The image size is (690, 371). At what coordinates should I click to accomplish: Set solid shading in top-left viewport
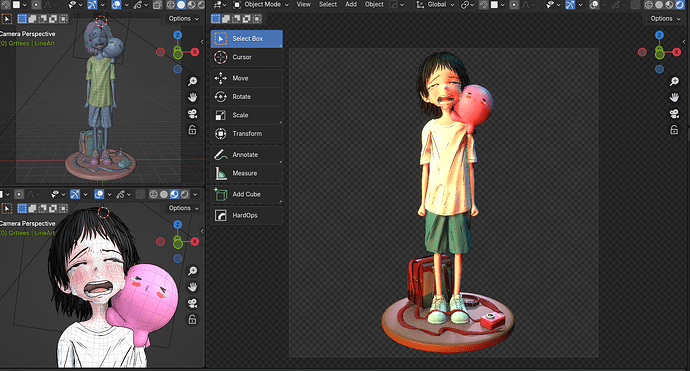pyautogui.click(x=181, y=5)
